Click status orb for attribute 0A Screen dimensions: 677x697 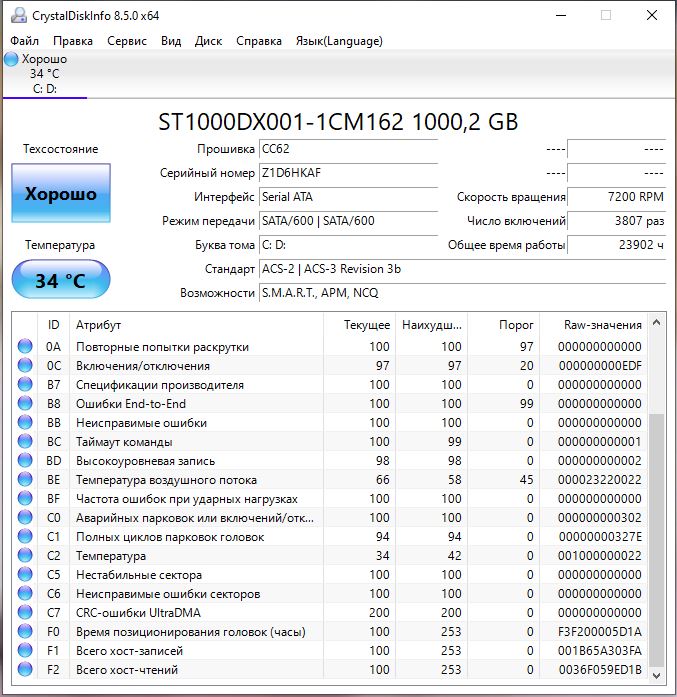(x=25, y=346)
